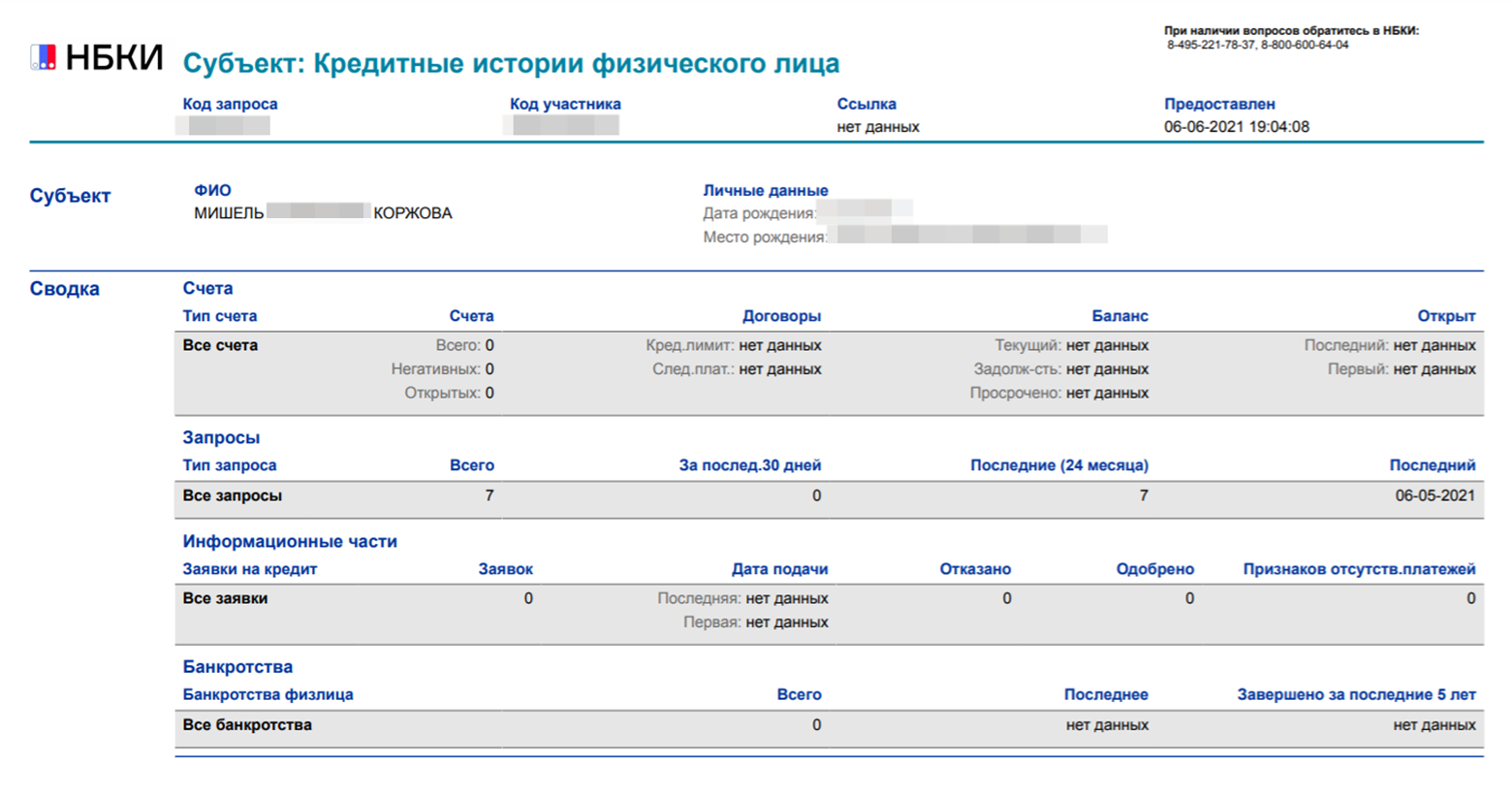Select the 'Все счета' row label
This screenshot has width=1512, height=796.
[220, 345]
